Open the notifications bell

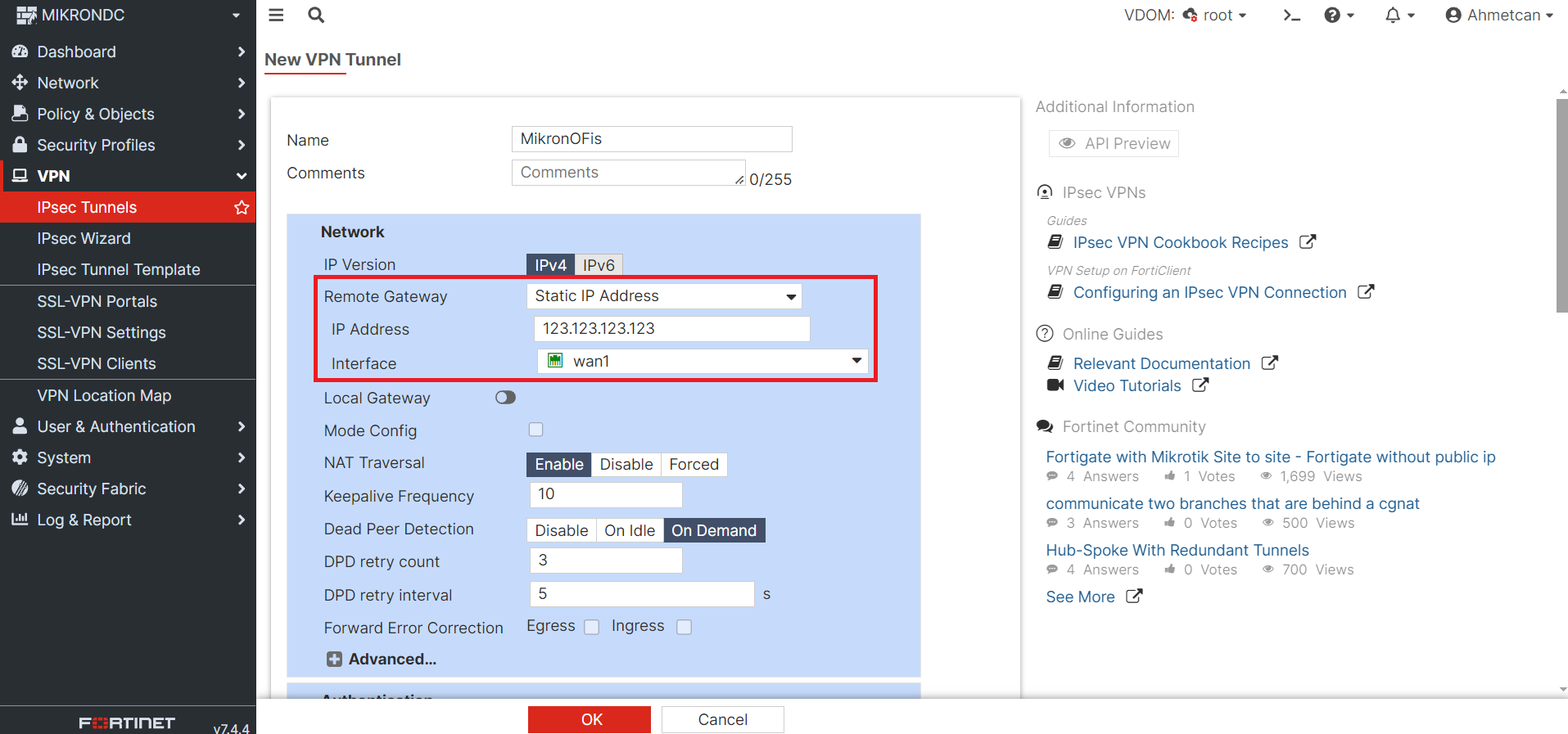[1399, 15]
